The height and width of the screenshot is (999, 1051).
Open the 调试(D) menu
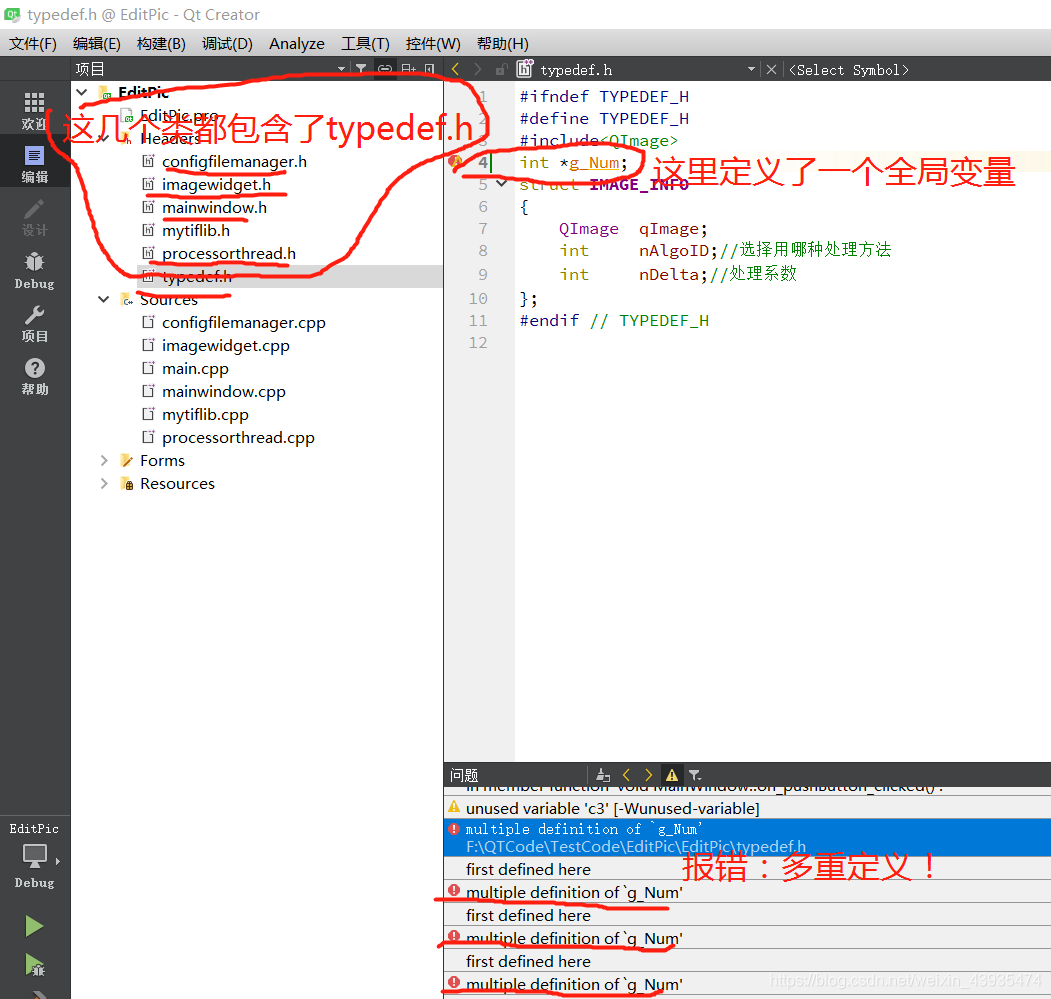tap(227, 44)
